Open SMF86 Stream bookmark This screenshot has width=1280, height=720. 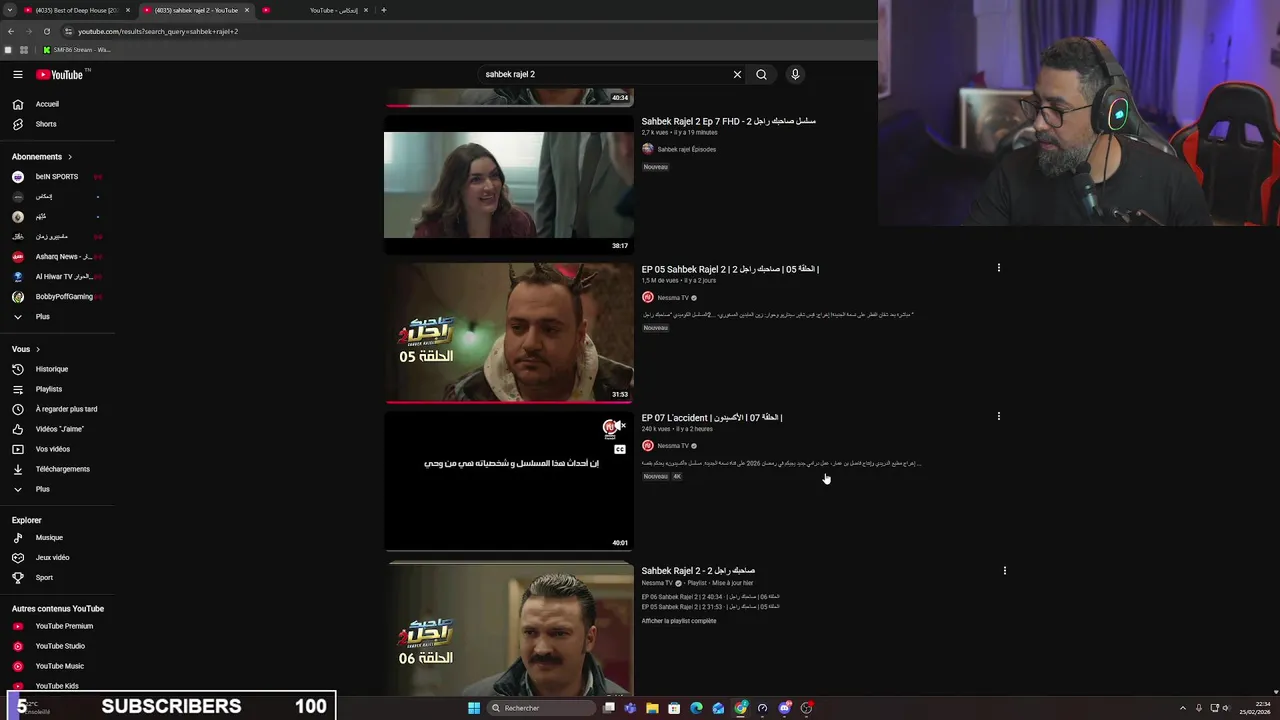click(77, 50)
